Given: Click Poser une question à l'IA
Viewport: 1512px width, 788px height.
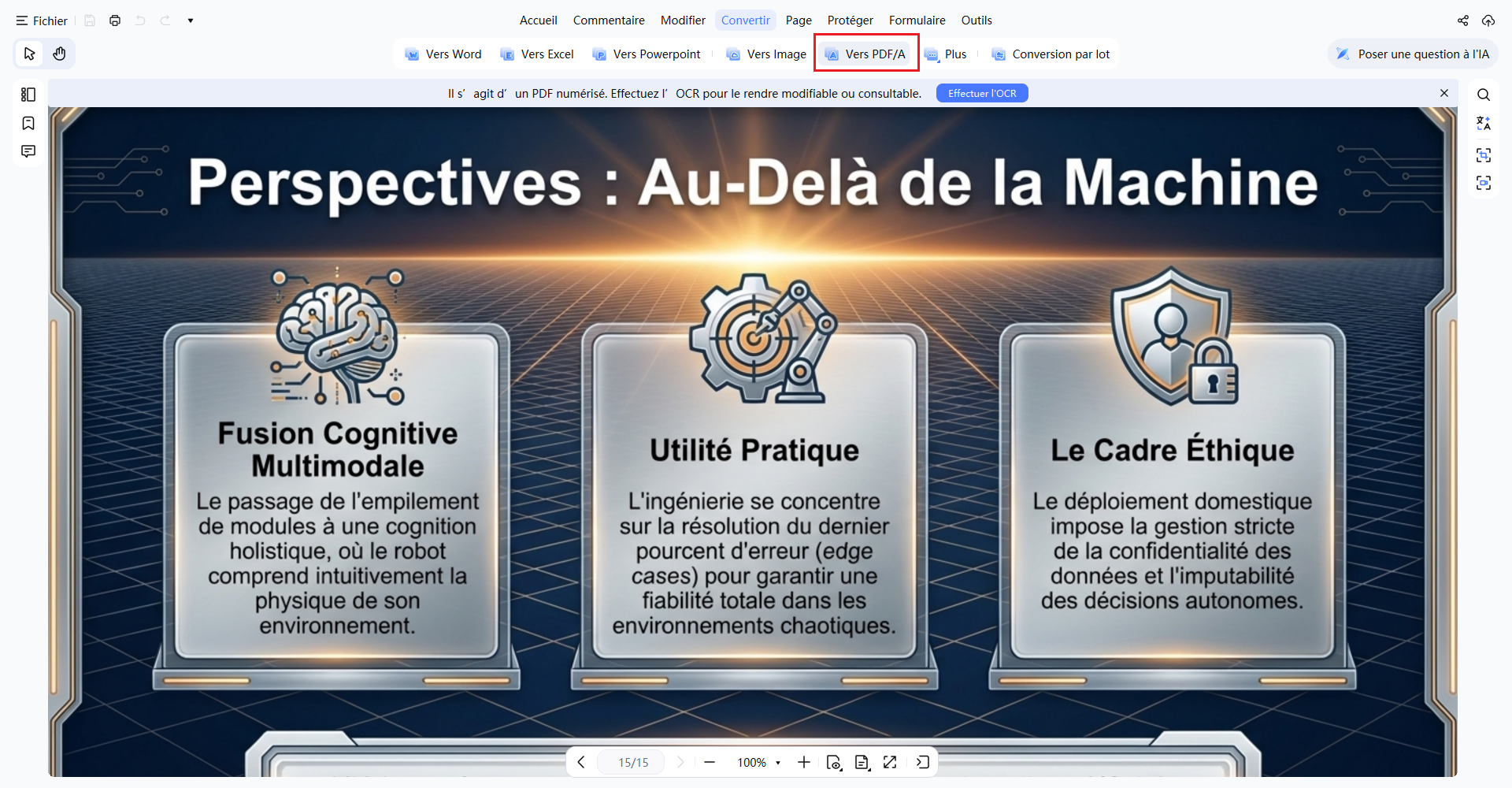Looking at the screenshot, I should coord(1413,54).
